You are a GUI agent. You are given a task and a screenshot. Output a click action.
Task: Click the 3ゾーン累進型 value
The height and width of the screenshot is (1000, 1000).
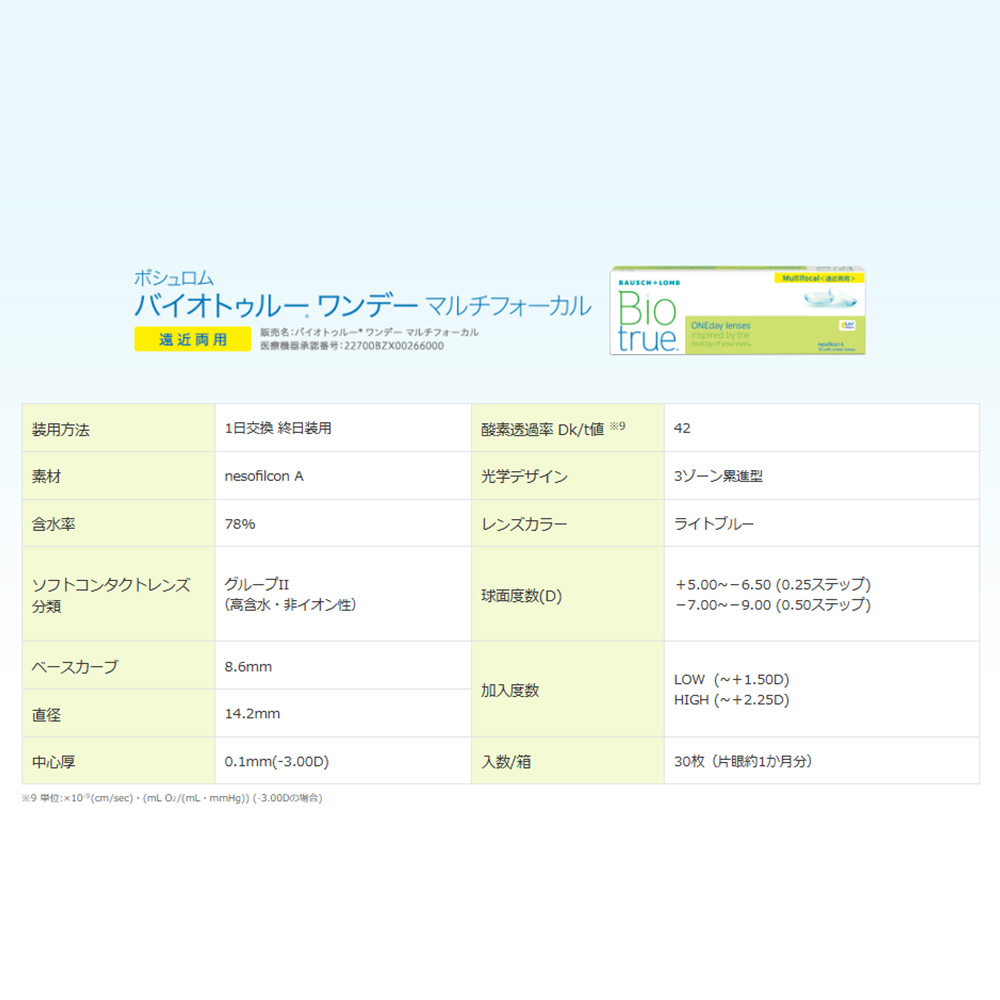coord(718,476)
